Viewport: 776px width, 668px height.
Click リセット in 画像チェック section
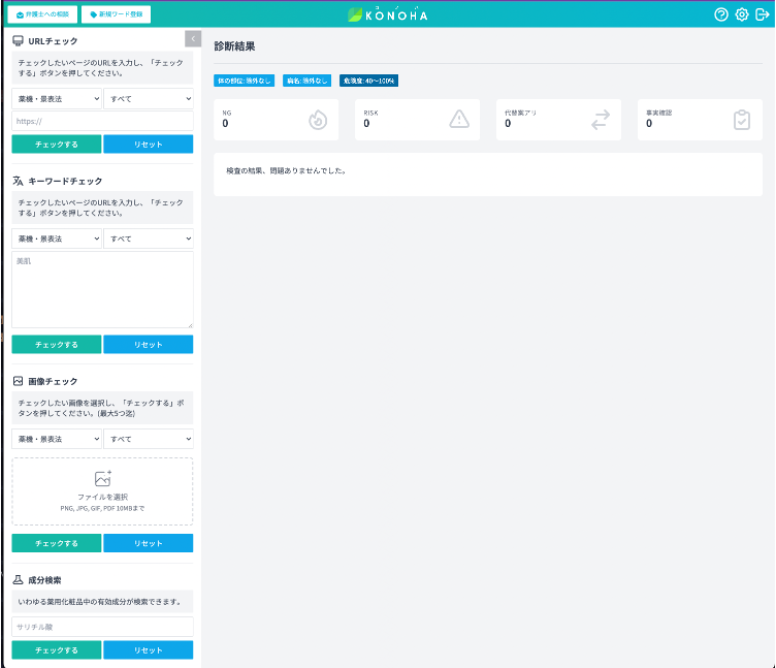point(148,543)
